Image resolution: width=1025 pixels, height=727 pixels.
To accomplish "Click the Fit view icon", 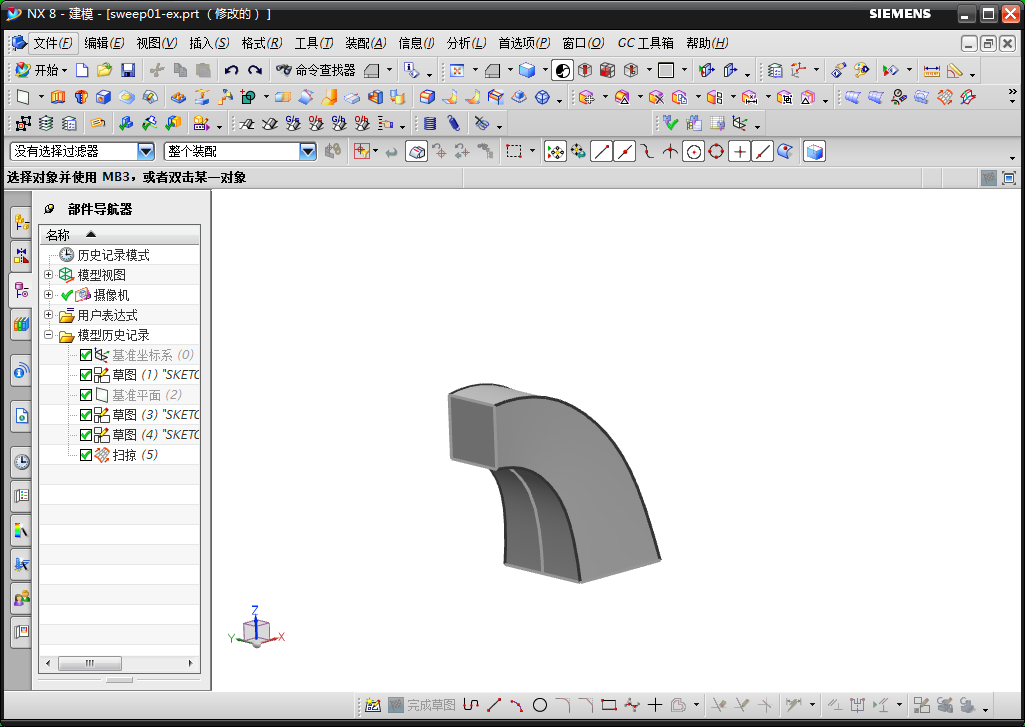I will pos(457,70).
